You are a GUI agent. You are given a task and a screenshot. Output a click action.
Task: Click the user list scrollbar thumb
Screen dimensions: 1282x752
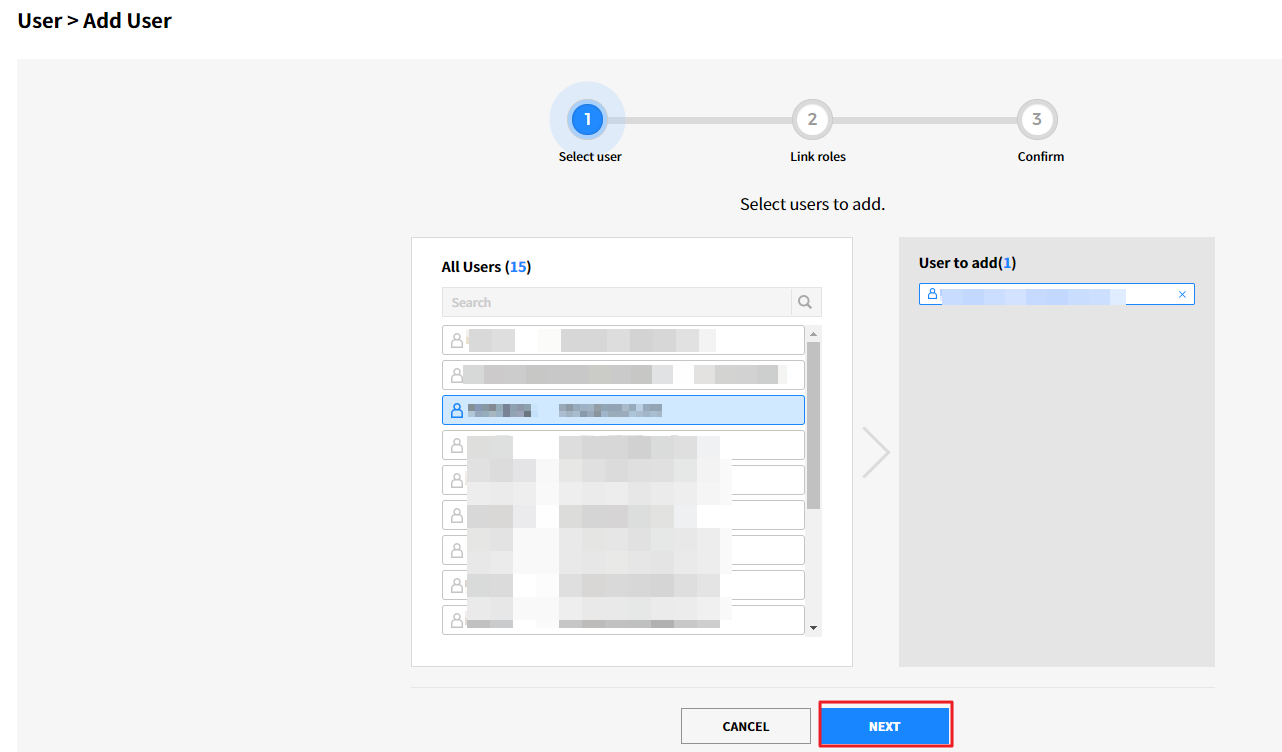tap(813, 425)
